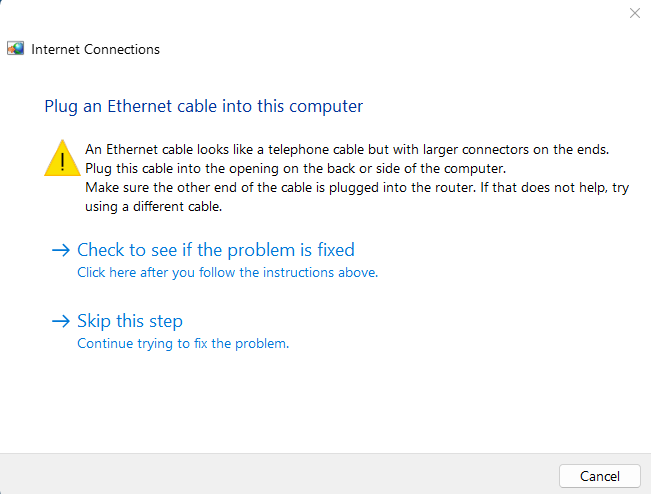Click the arrow beside Skip this step
The width and height of the screenshot is (651, 494).
(61, 321)
